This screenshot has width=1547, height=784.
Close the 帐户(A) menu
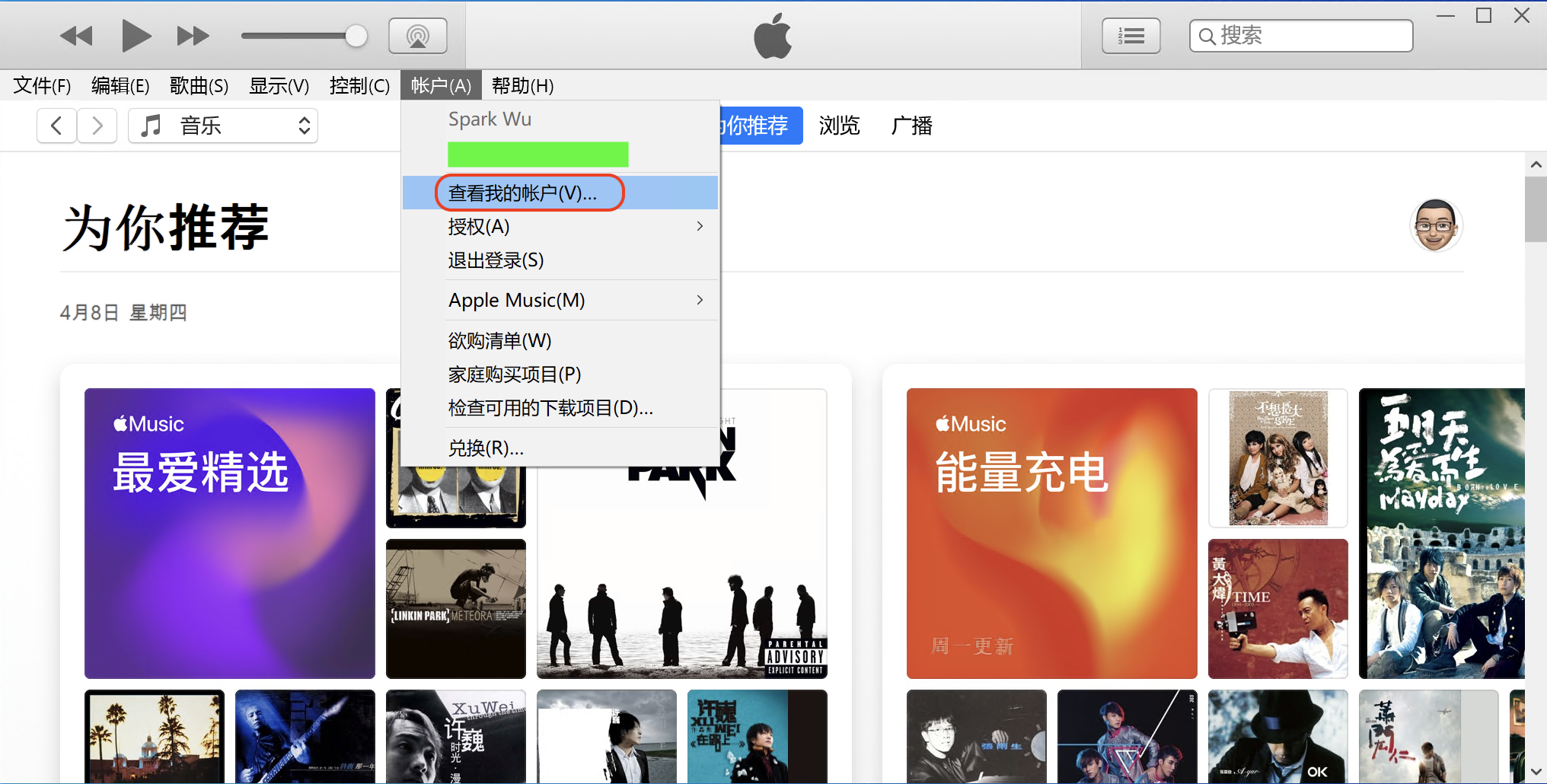(441, 86)
